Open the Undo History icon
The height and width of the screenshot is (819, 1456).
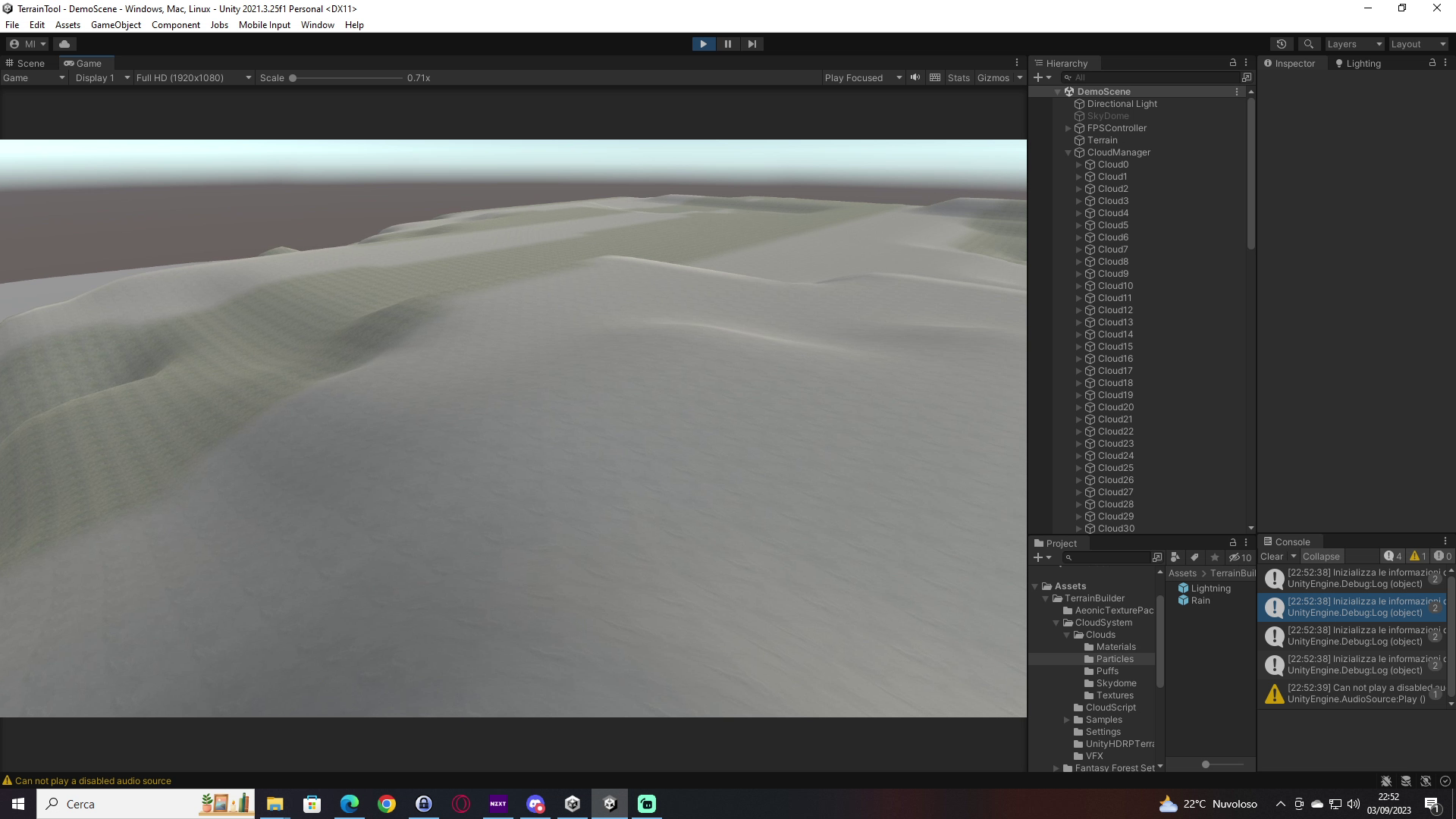[x=1282, y=44]
